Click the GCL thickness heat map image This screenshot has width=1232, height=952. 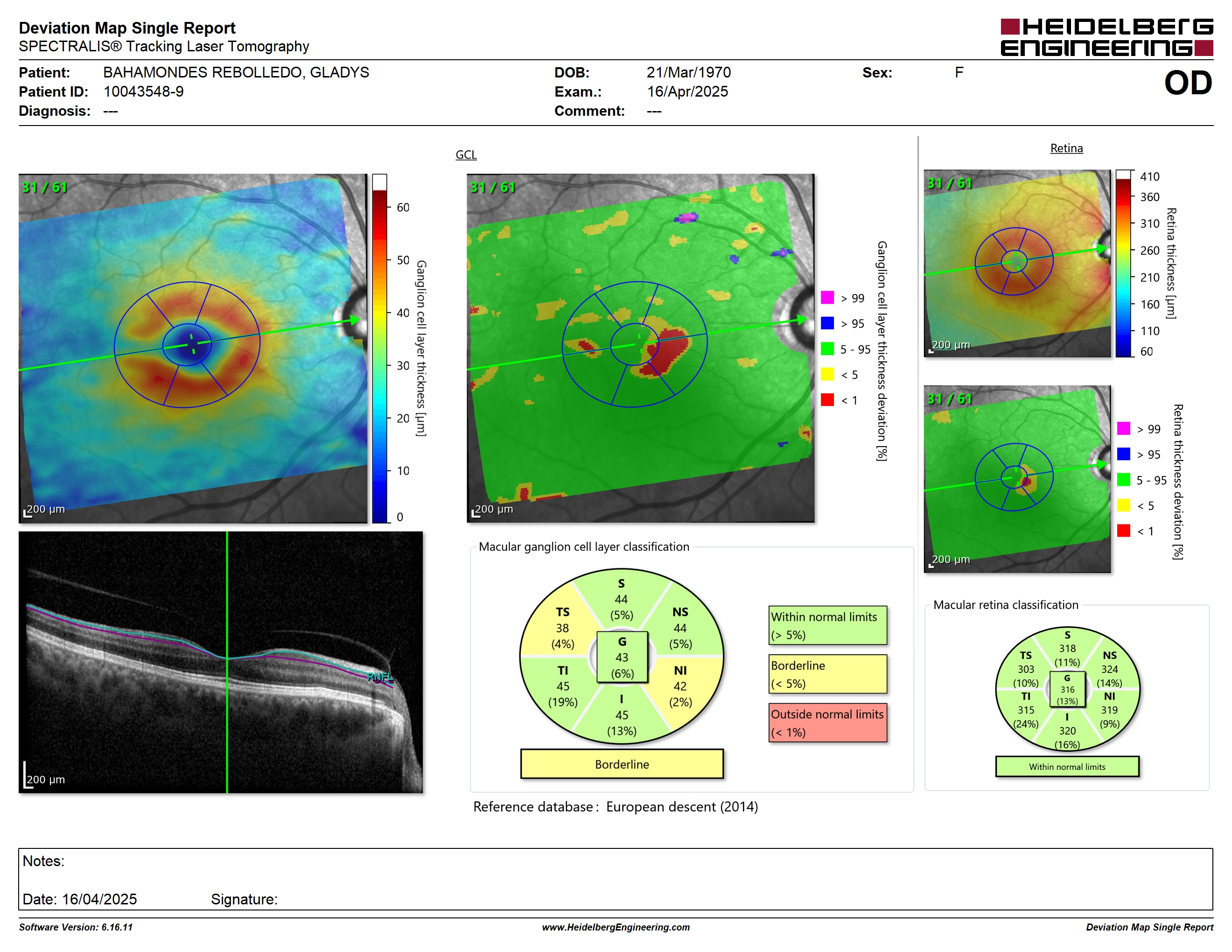pos(193,348)
